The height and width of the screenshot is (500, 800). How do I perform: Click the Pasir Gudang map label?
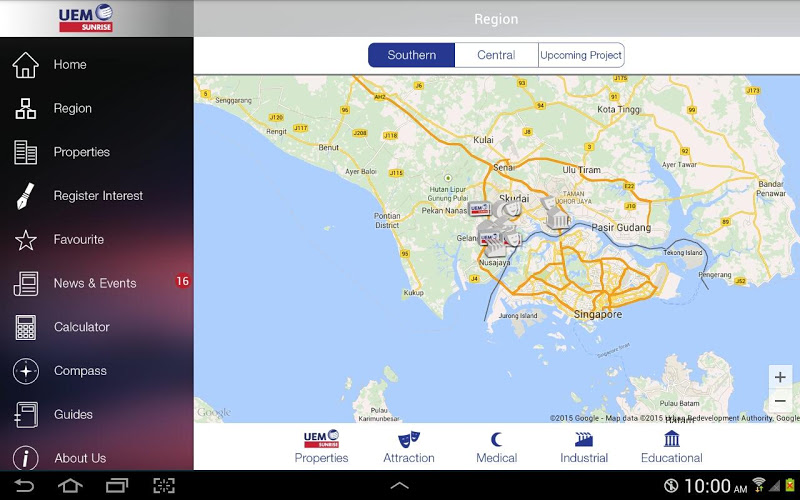(621, 228)
